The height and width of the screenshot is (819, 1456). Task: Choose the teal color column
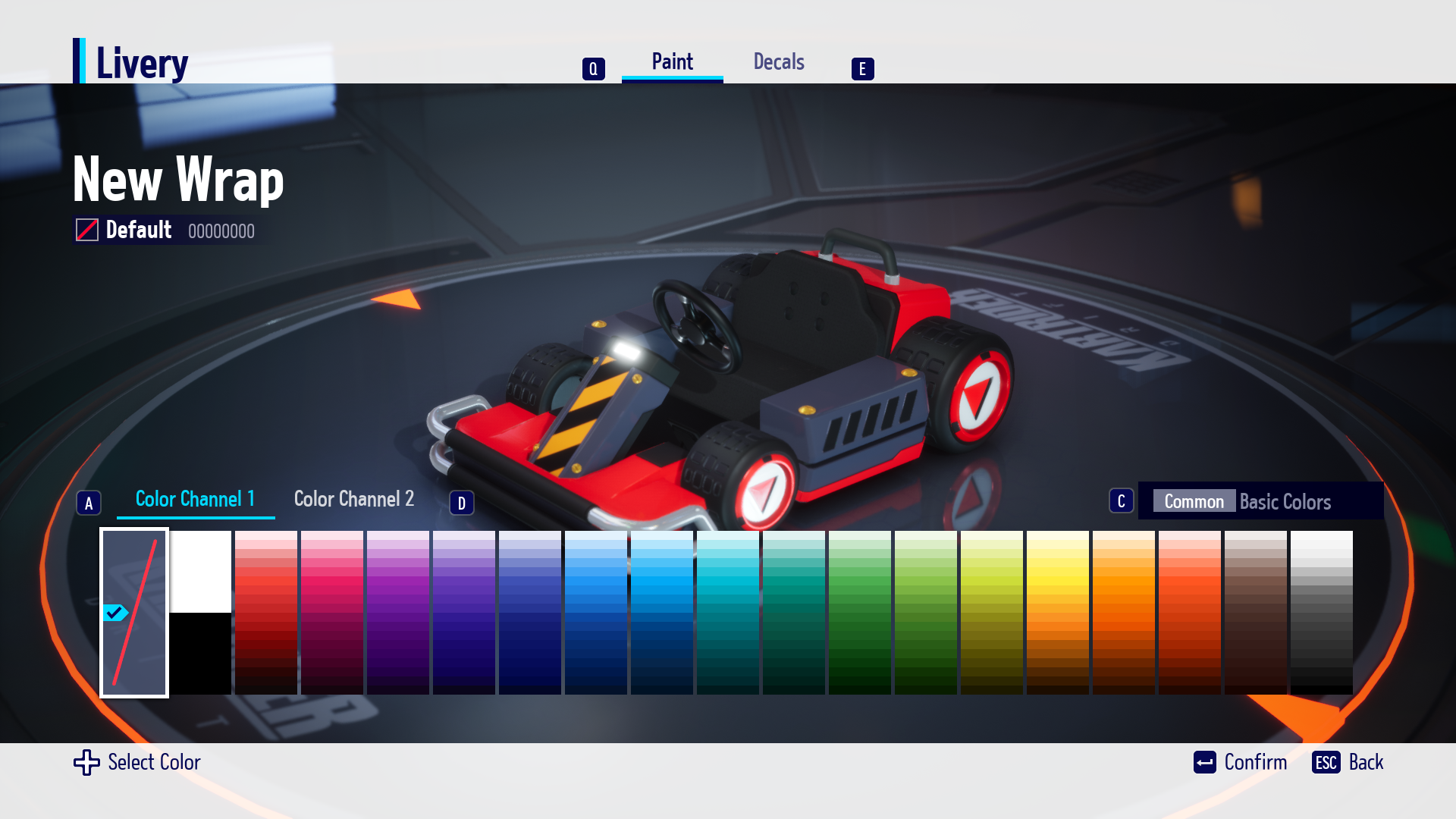pyautogui.click(x=794, y=613)
